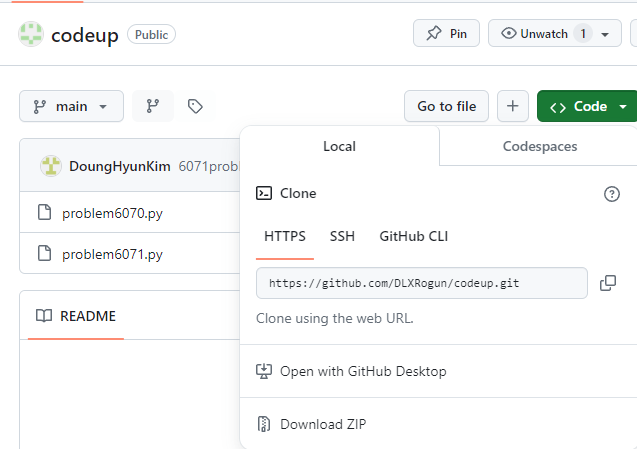The height and width of the screenshot is (449, 637).
Task: Open the DoungHyunKim author link
Action: point(119,166)
